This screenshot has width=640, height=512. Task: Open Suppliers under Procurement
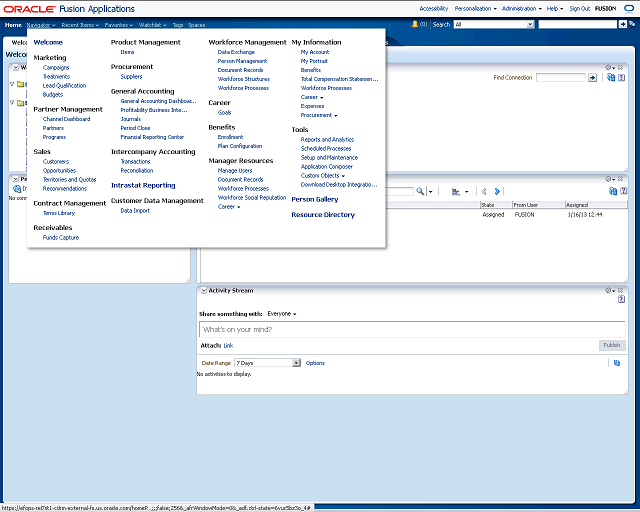(131, 77)
